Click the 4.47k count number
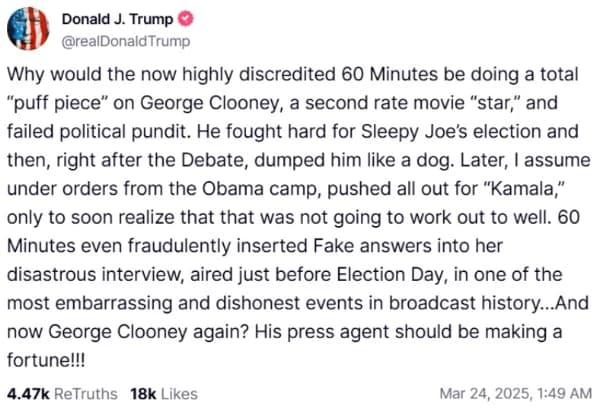The height and width of the screenshot is (415, 604). (28, 394)
